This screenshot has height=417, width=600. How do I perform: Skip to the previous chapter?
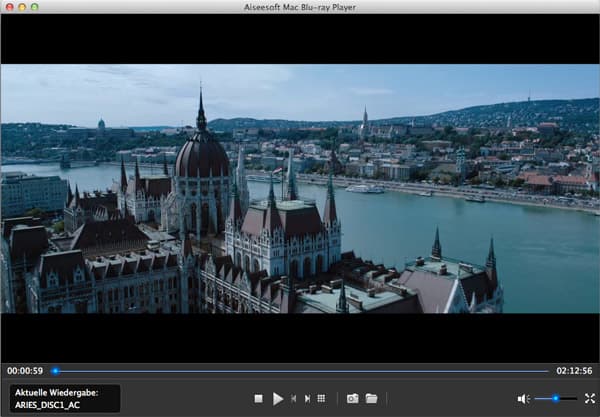(x=293, y=398)
